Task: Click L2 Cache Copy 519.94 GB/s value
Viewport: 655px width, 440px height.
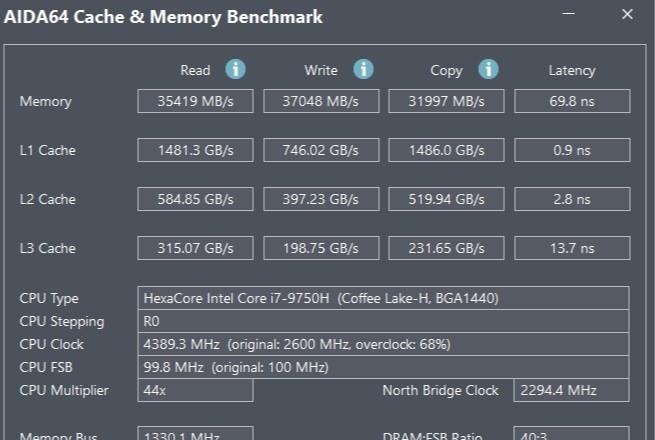Action: tap(446, 199)
